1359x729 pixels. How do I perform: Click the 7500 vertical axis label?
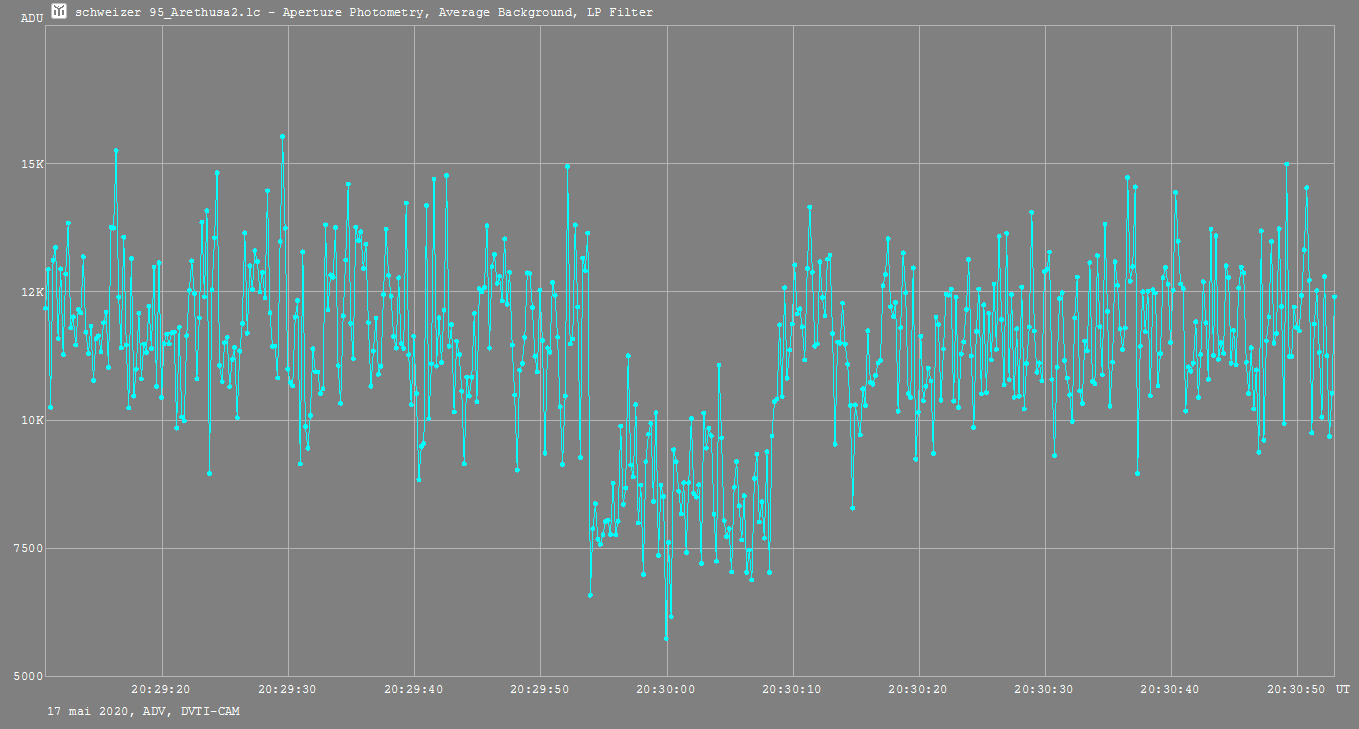[30, 549]
